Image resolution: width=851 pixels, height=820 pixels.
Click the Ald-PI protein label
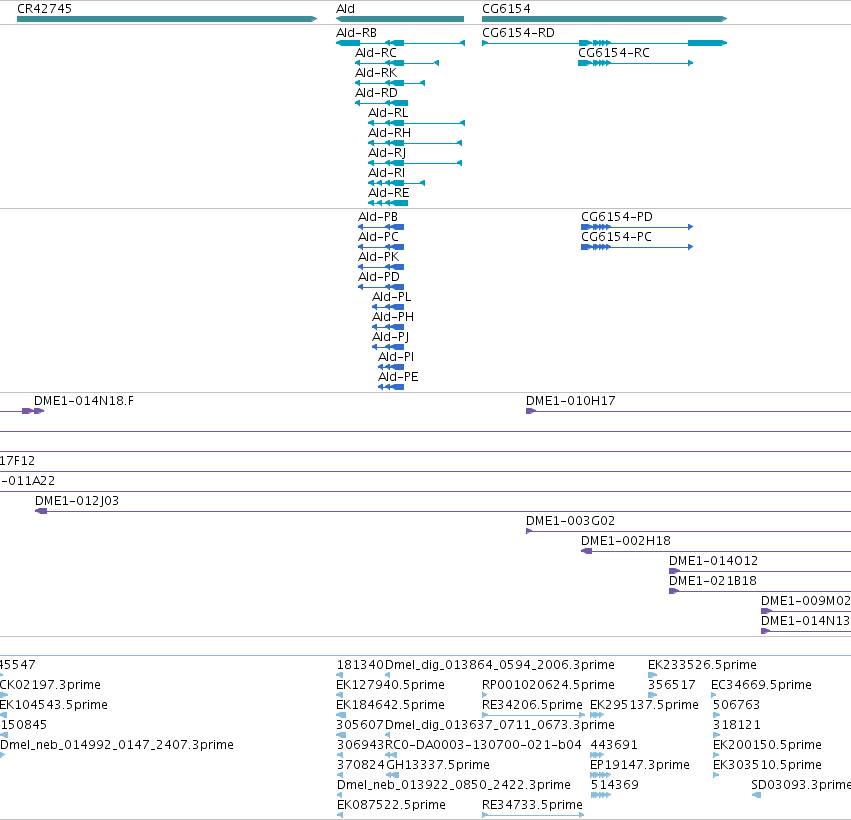[x=396, y=358]
